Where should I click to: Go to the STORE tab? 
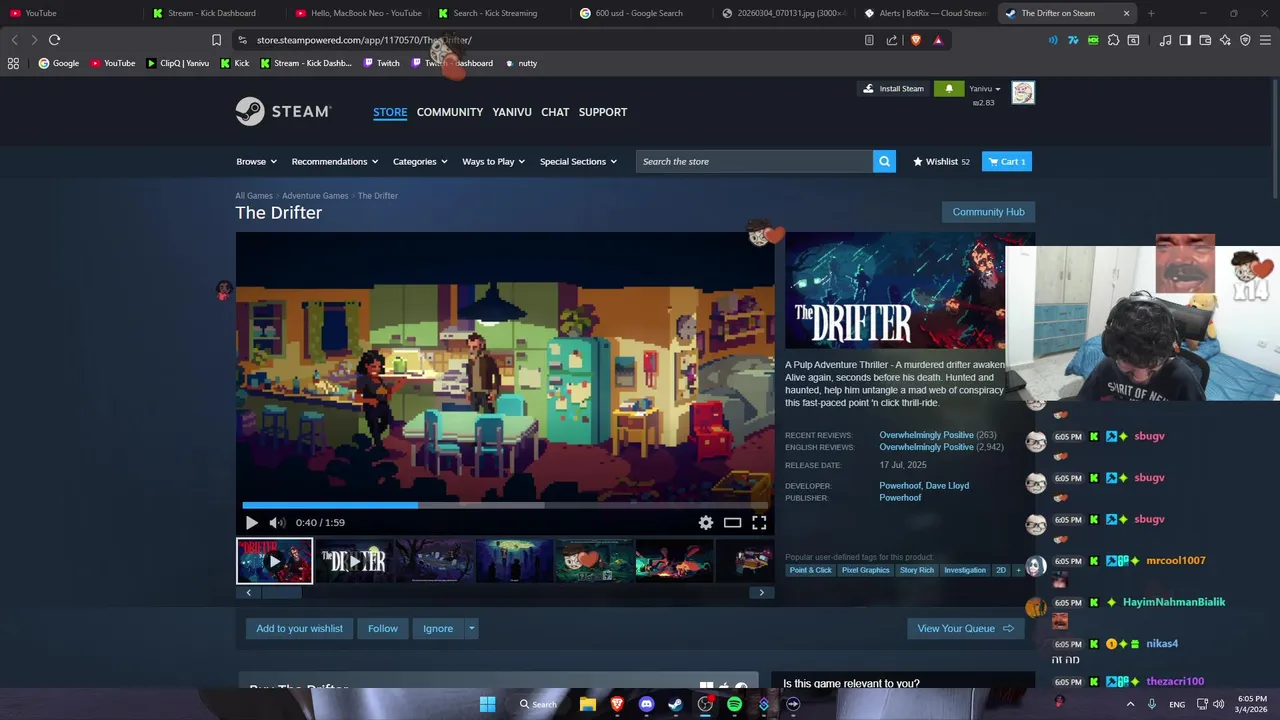(x=390, y=112)
